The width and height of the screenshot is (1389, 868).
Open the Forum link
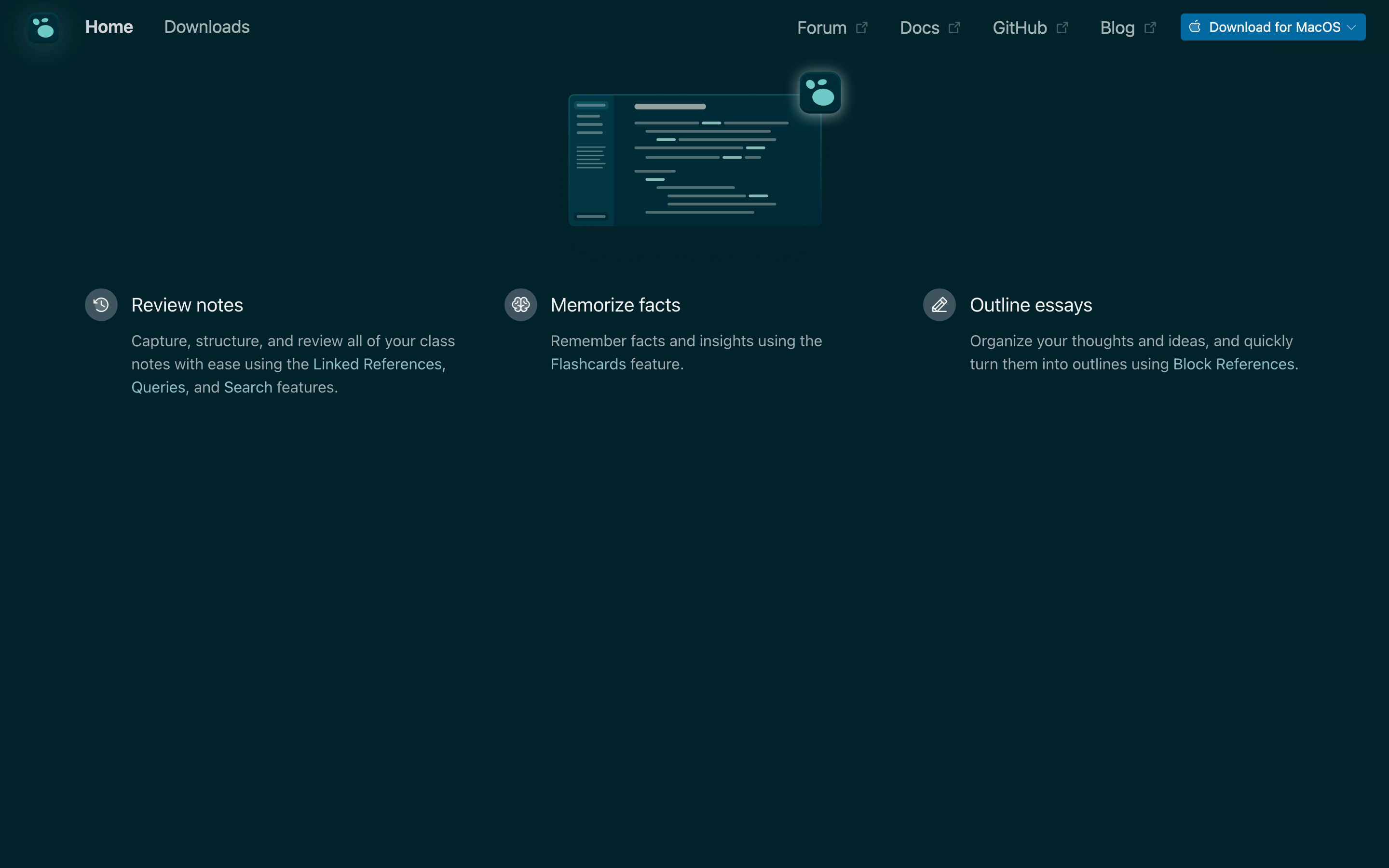point(821,27)
